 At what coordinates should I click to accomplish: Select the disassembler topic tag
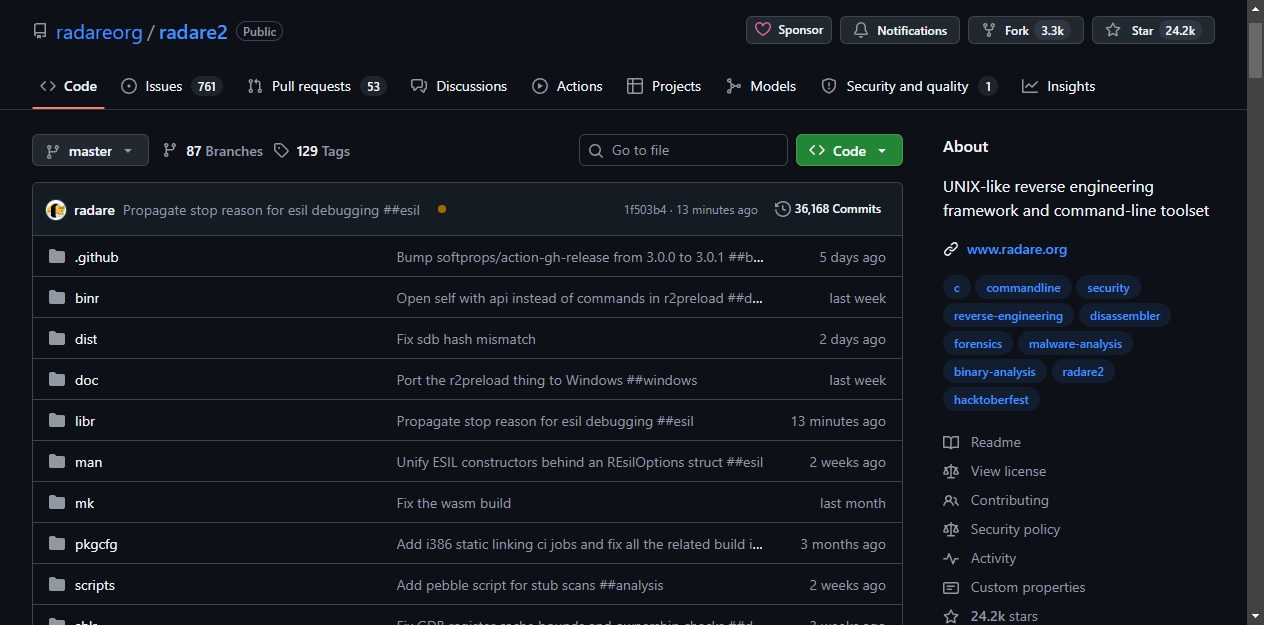(x=1125, y=316)
